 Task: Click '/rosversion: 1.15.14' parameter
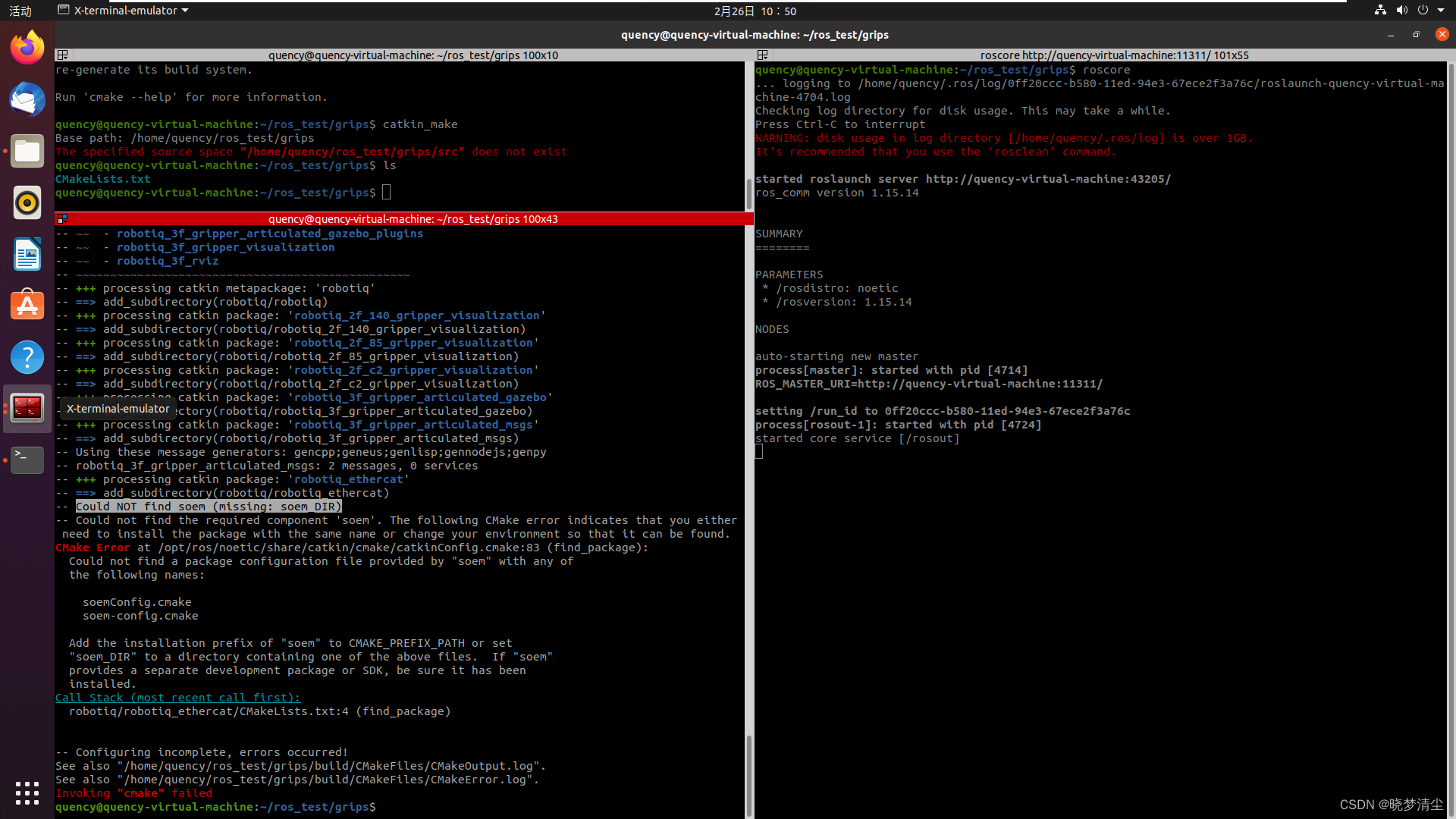[x=844, y=302]
